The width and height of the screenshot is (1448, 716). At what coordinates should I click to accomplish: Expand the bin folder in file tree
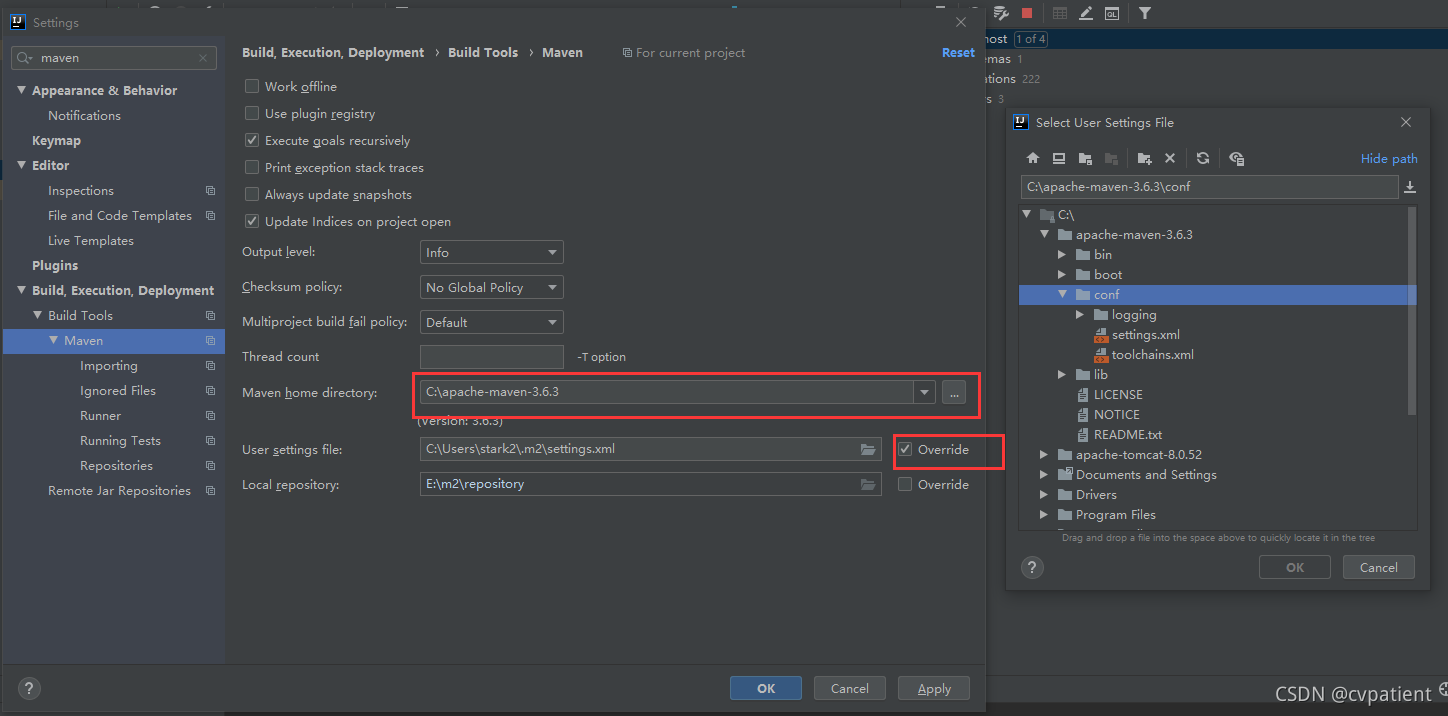pos(1062,255)
